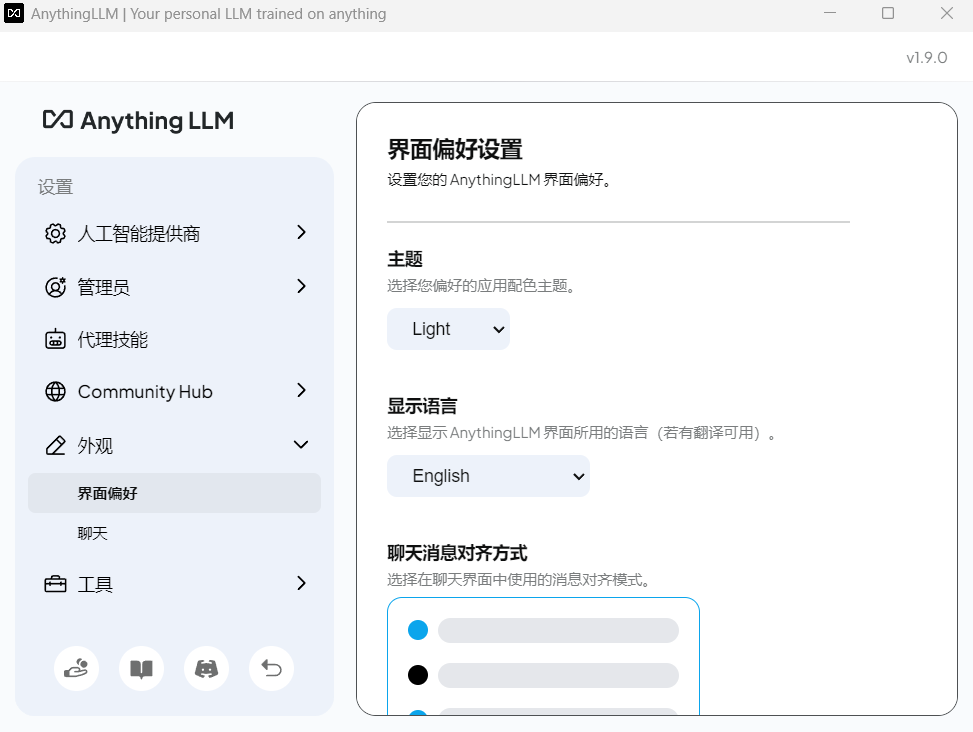The height and width of the screenshot is (732, 973).
Task: Select the 代理技能 robot icon
Action: pyautogui.click(x=55, y=339)
